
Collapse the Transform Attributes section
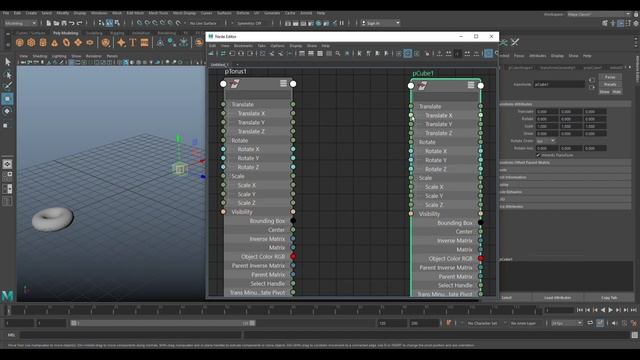(565, 104)
